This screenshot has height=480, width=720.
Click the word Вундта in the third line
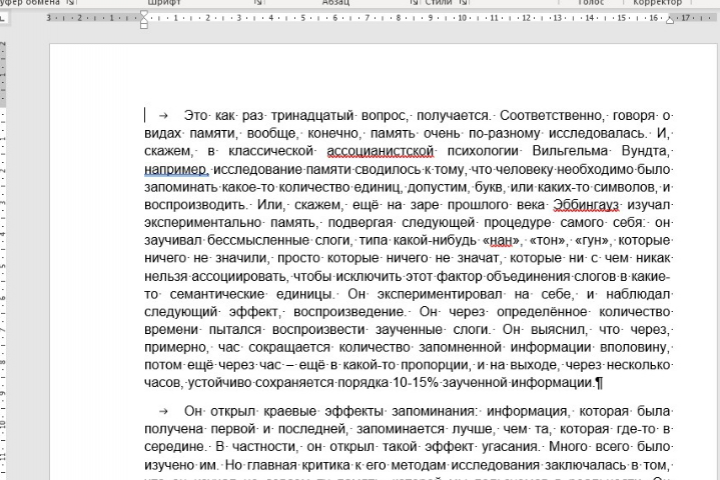(644, 151)
